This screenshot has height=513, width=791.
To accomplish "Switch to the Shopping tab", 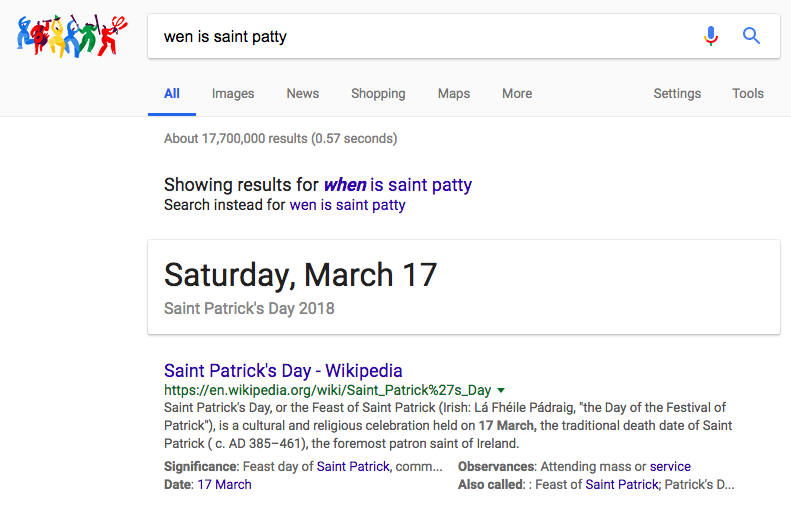I will click(x=378, y=93).
